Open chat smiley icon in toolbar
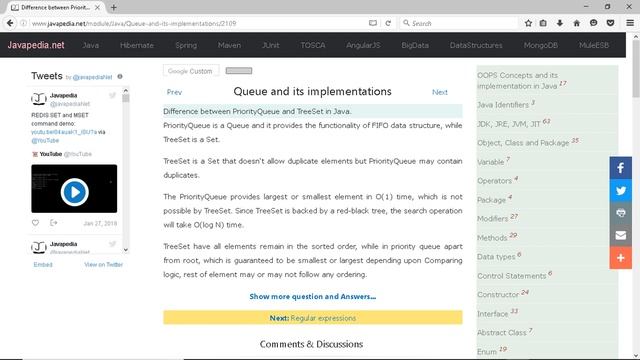Image resolution: width=640 pixels, height=360 pixels. (593, 23)
